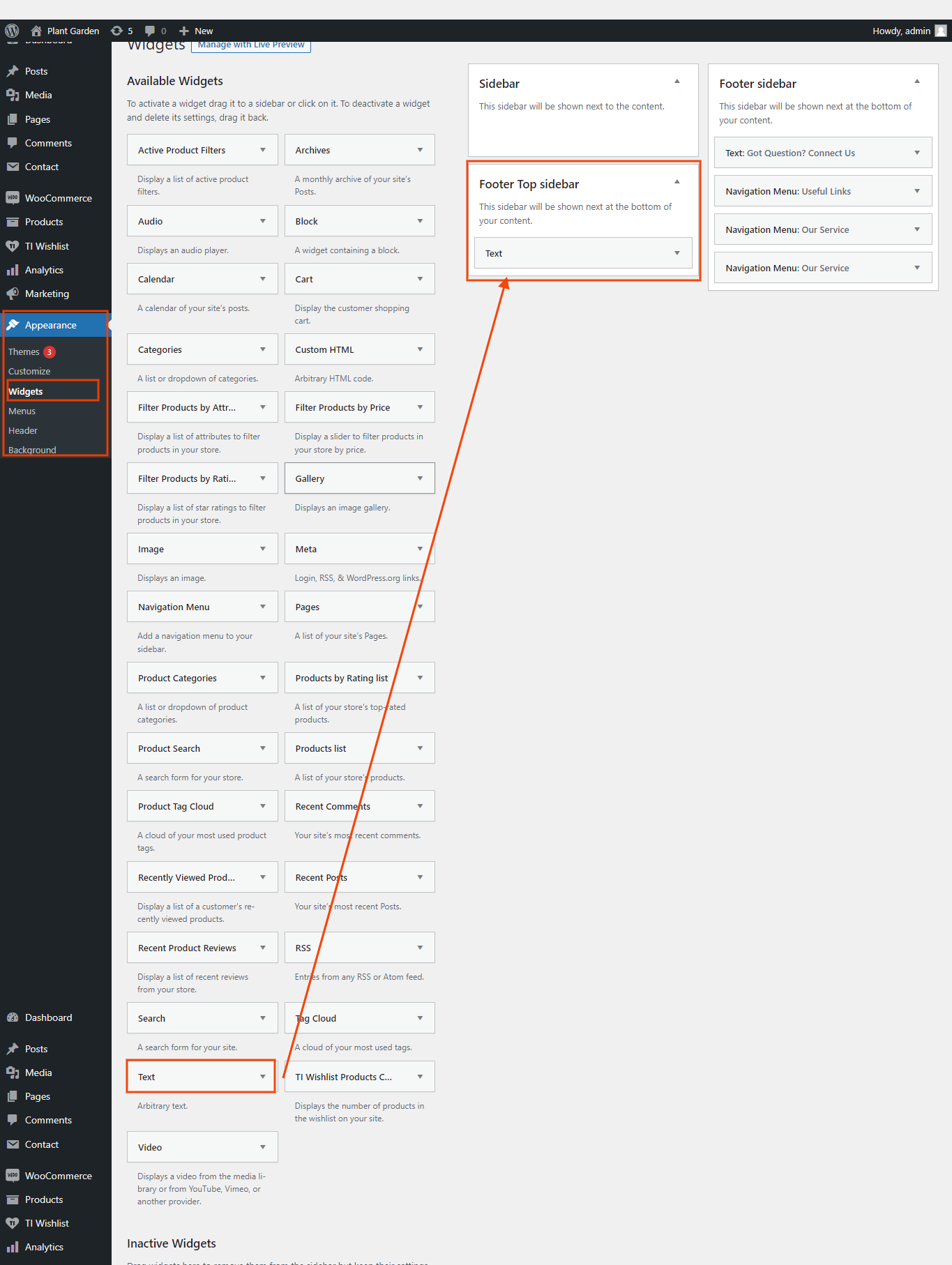Image resolution: width=952 pixels, height=1265 pixels.
Task: Collapse the Sidebar widget area
Action: [677, 82]
